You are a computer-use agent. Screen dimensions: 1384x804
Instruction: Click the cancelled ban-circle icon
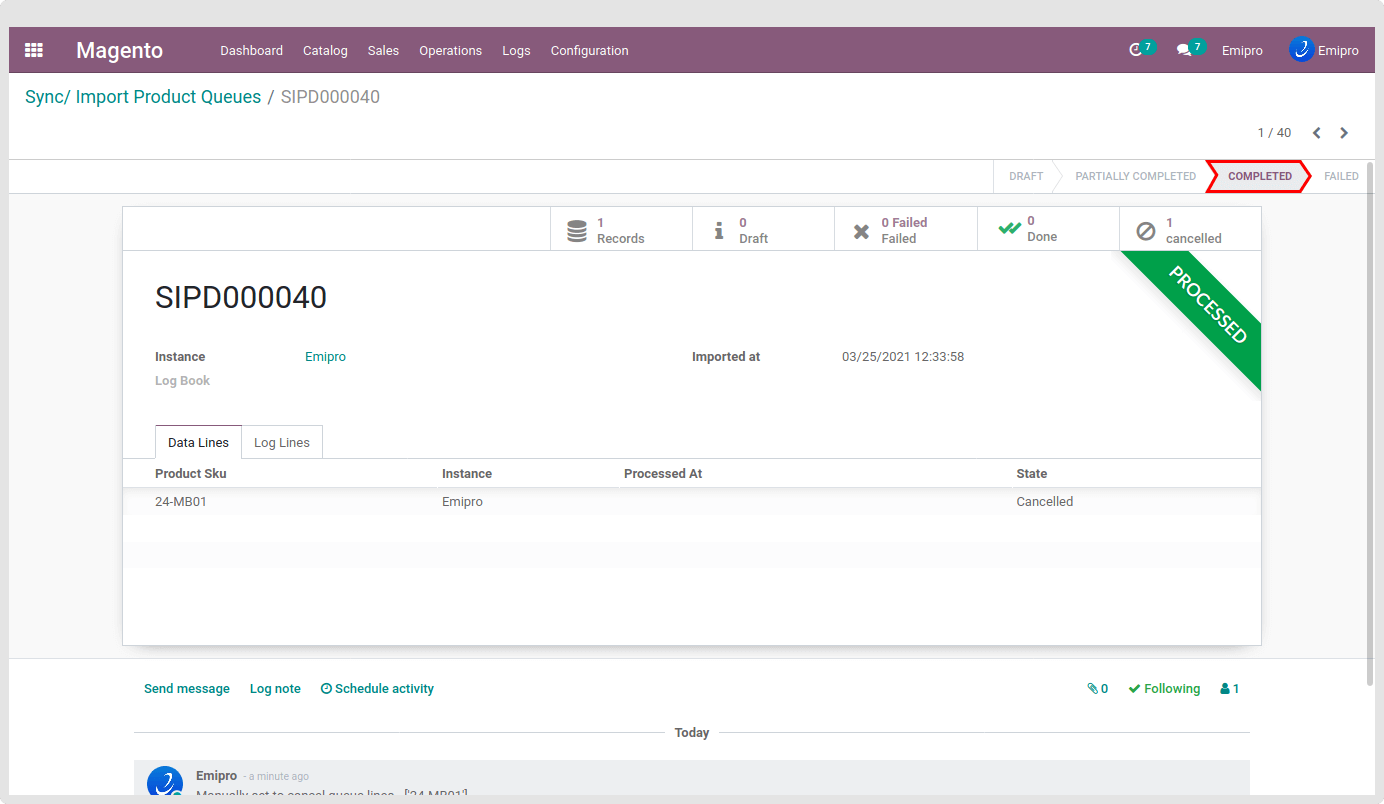(1146, 231)
